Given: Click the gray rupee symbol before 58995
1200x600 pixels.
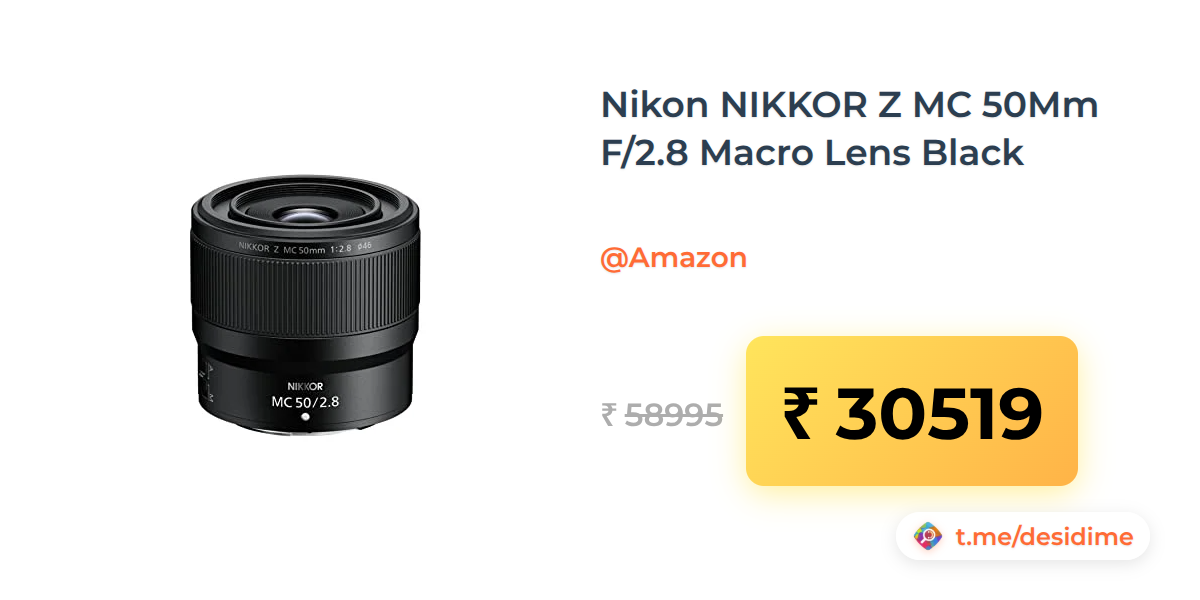Looking at the screenshot, I should [x=609, y=414].
